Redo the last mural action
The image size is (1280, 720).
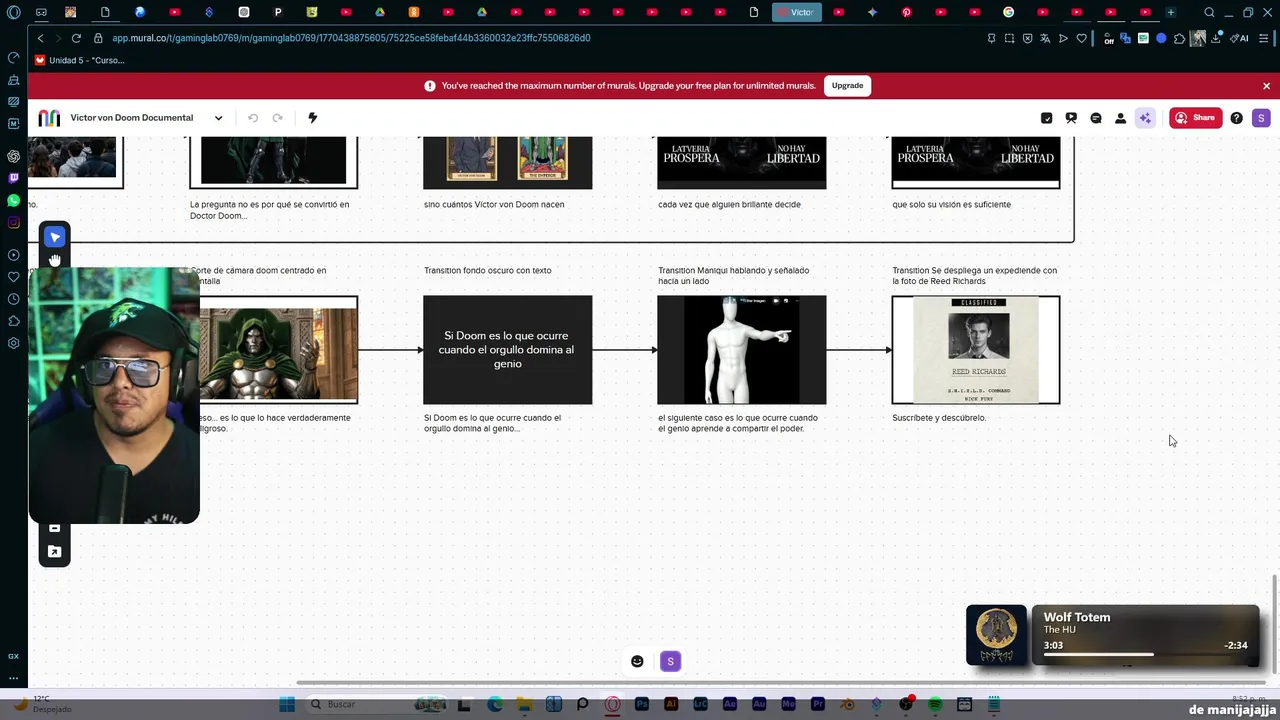pos(278,118)
